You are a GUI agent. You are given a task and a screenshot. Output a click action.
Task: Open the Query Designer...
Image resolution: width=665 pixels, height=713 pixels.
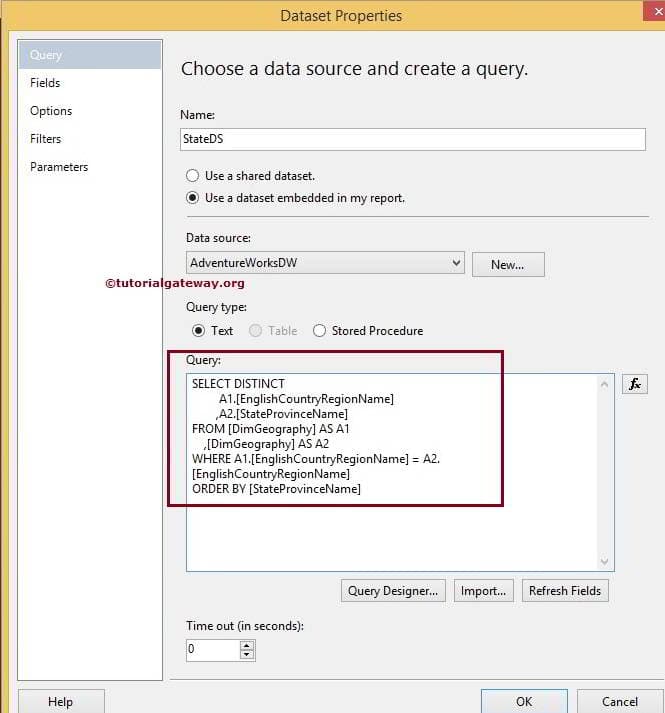393,591
